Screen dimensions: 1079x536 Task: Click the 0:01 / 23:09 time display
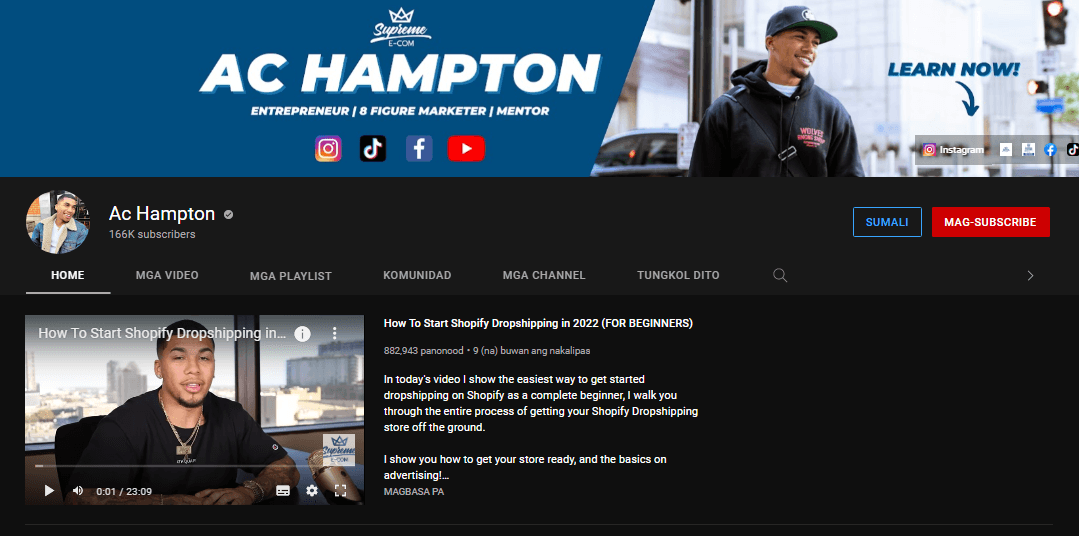coord(124,491)
